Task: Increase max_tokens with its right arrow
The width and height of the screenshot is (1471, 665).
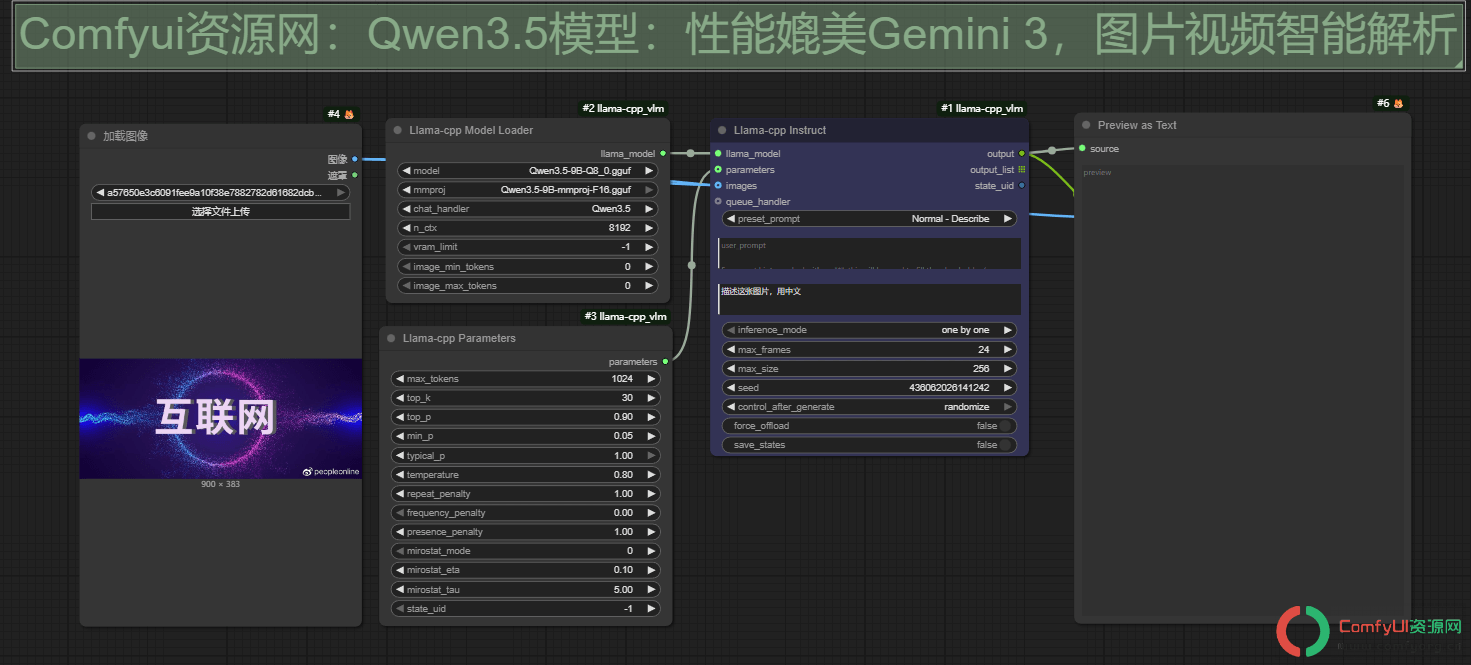Action: pos(652,379)
